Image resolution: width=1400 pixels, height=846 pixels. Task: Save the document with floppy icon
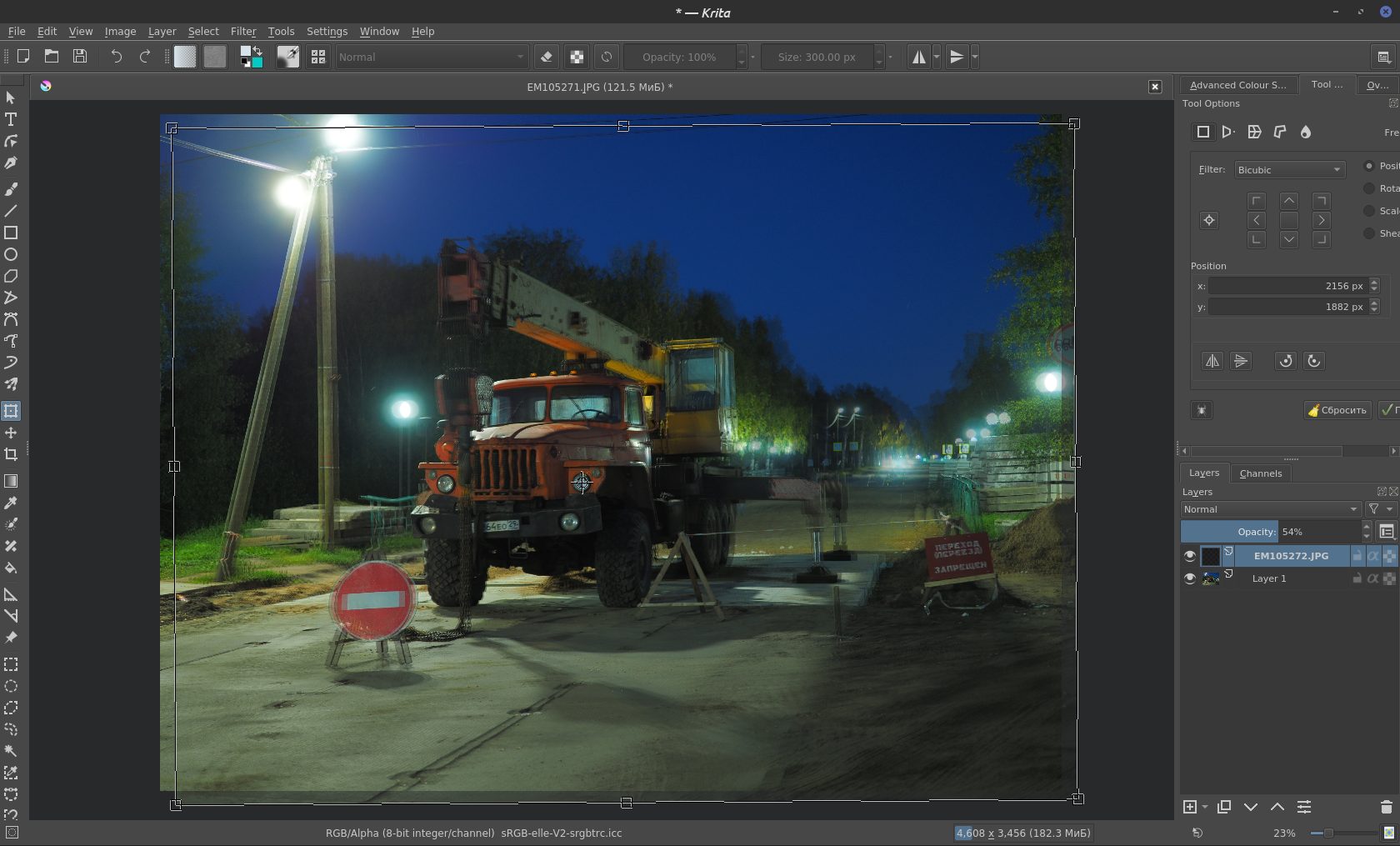coord(80,57)
